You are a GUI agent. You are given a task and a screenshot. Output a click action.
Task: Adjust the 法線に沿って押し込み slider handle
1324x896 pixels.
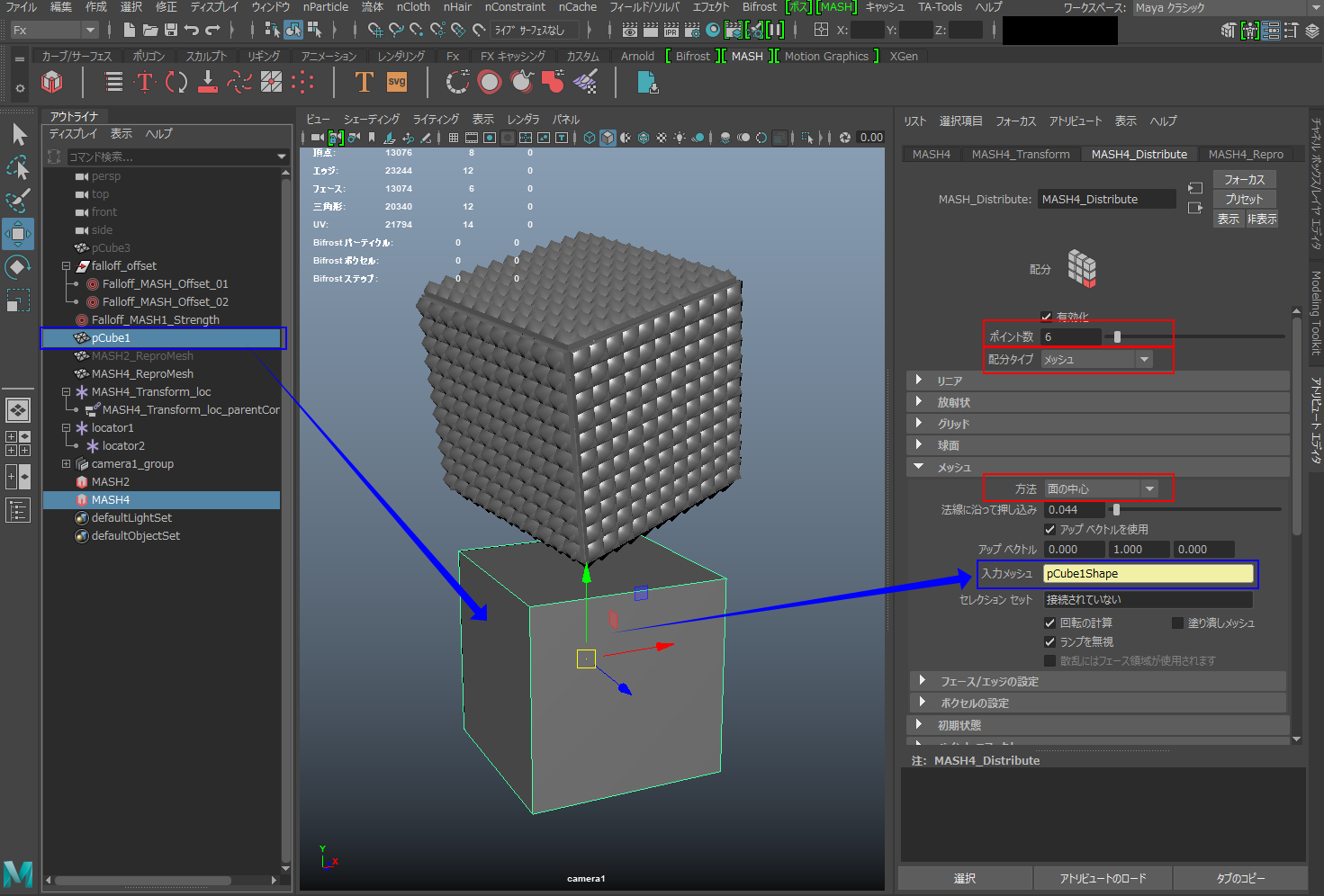click(x=1116, y=509)
